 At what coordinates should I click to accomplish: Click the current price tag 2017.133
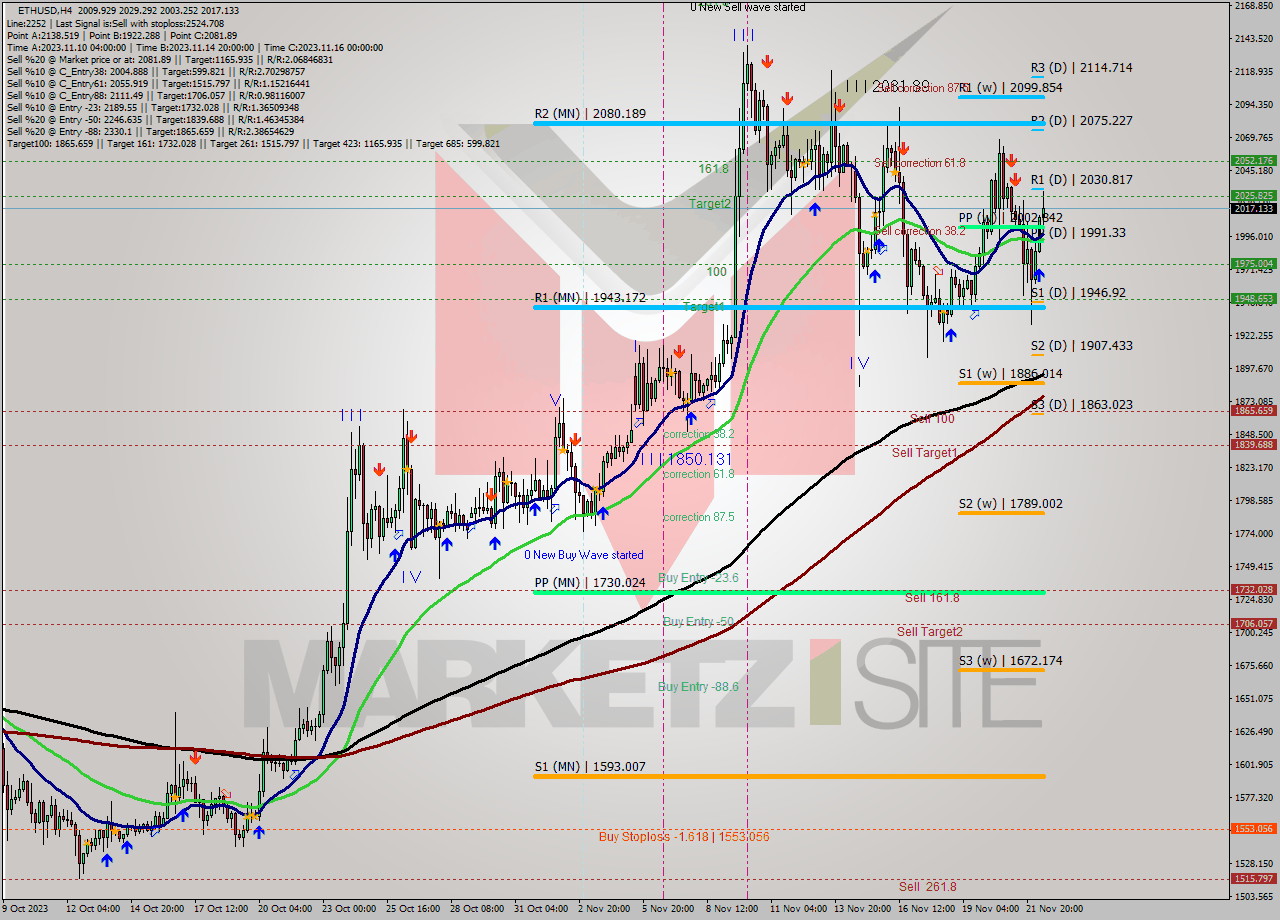point(1253,208)
